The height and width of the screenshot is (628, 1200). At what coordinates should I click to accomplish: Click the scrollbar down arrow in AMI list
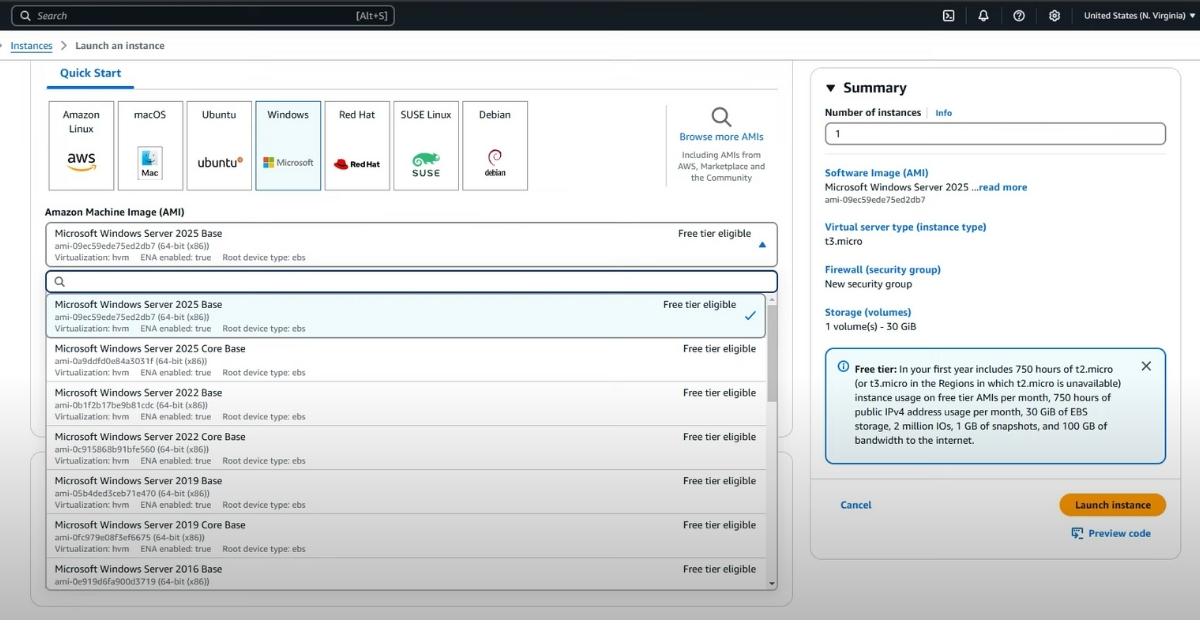771,583
